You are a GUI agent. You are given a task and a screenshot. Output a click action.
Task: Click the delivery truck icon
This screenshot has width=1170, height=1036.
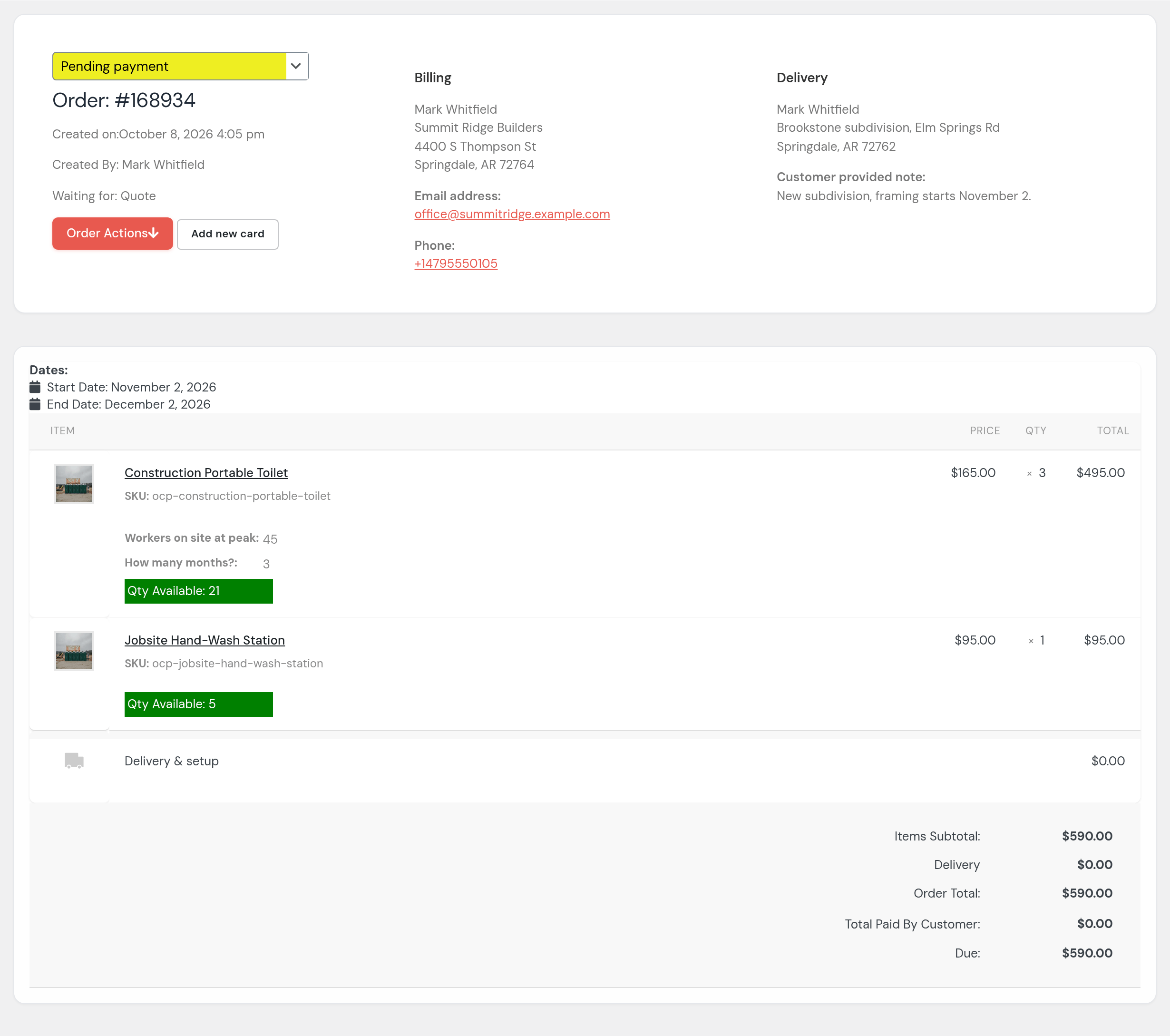(74, 761)
